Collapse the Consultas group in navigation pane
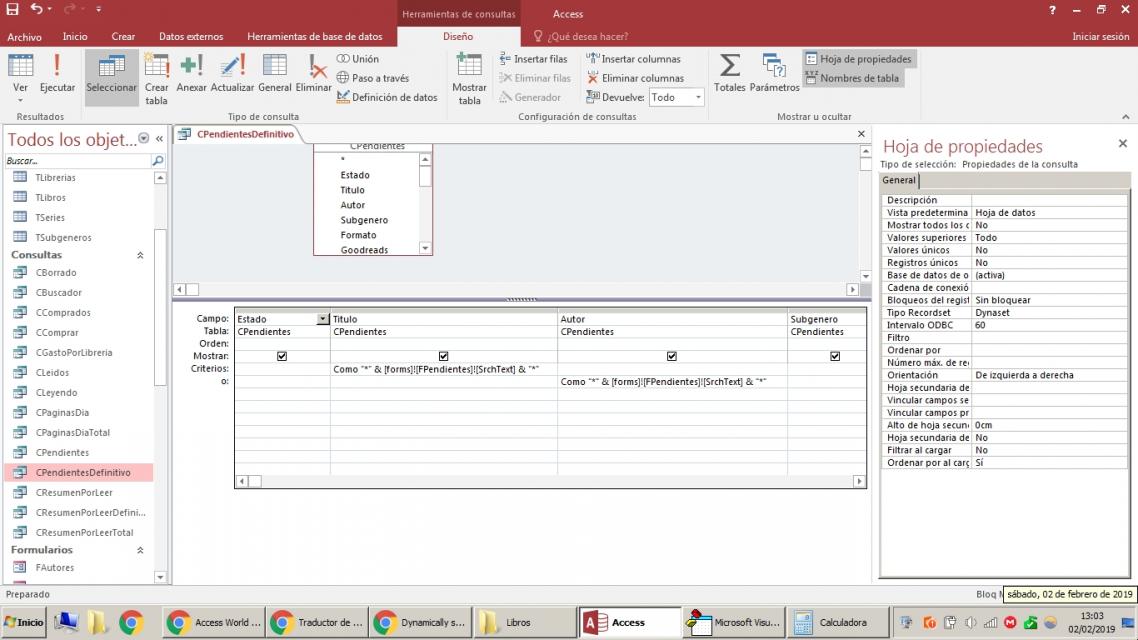Image resolution: width=1138 pixels, height=640 pixels. 140,256
